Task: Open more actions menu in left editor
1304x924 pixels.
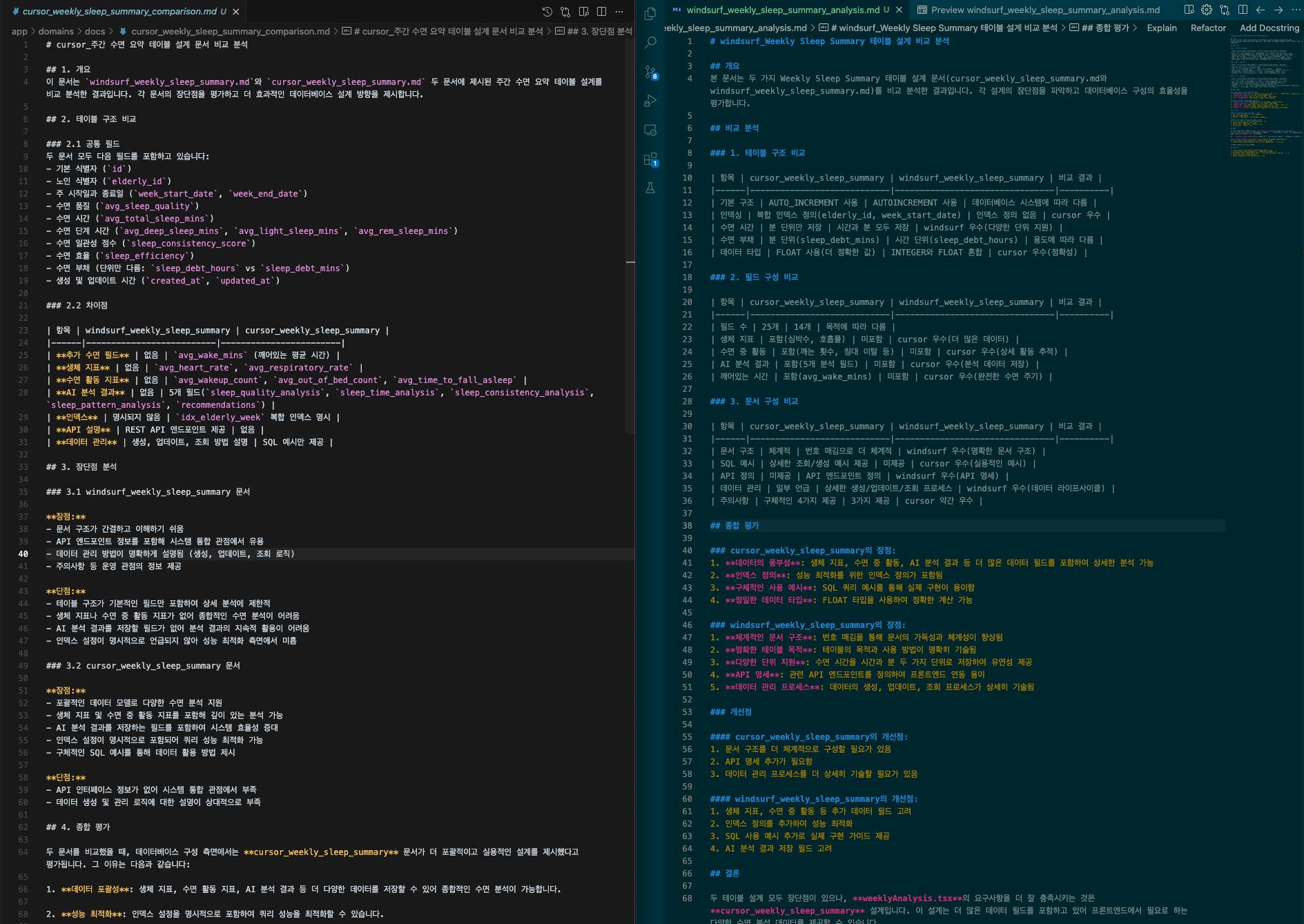Action: click(x=619, y=11)
